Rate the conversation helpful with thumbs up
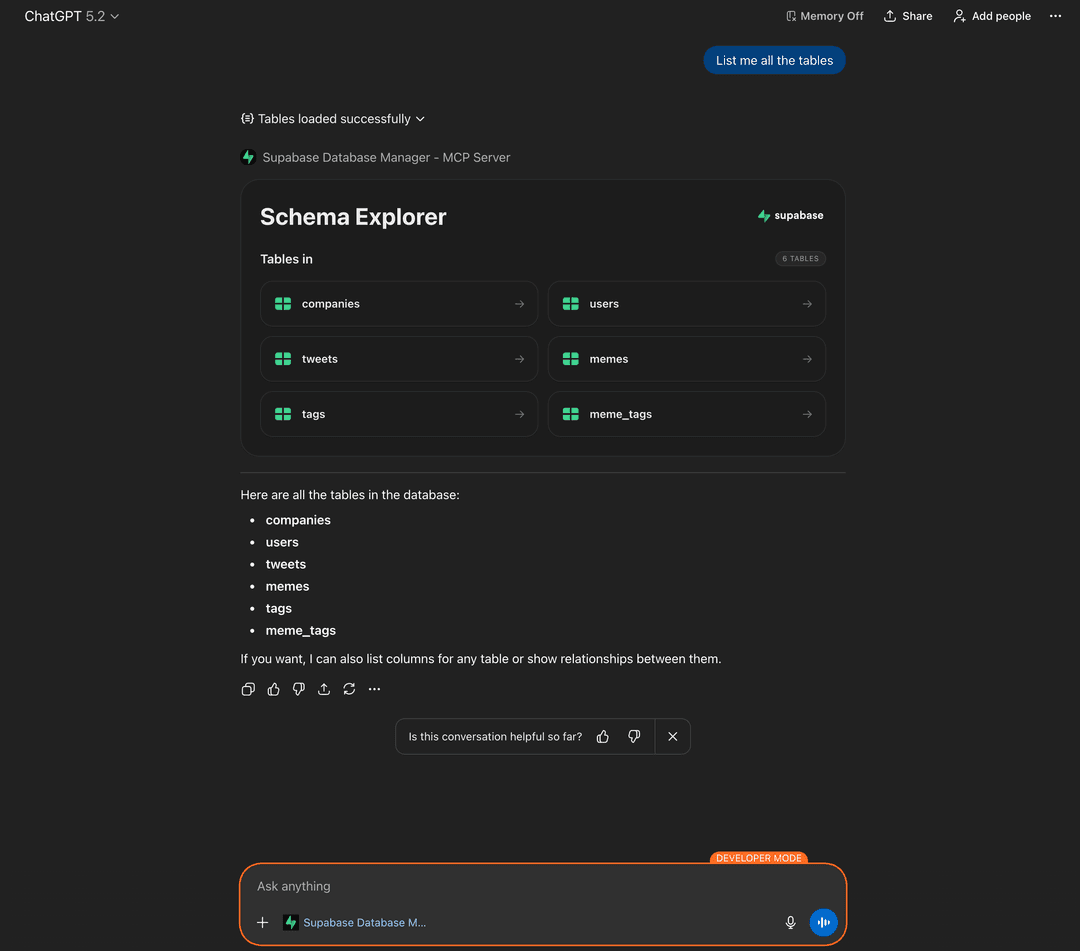 point(602,736)
